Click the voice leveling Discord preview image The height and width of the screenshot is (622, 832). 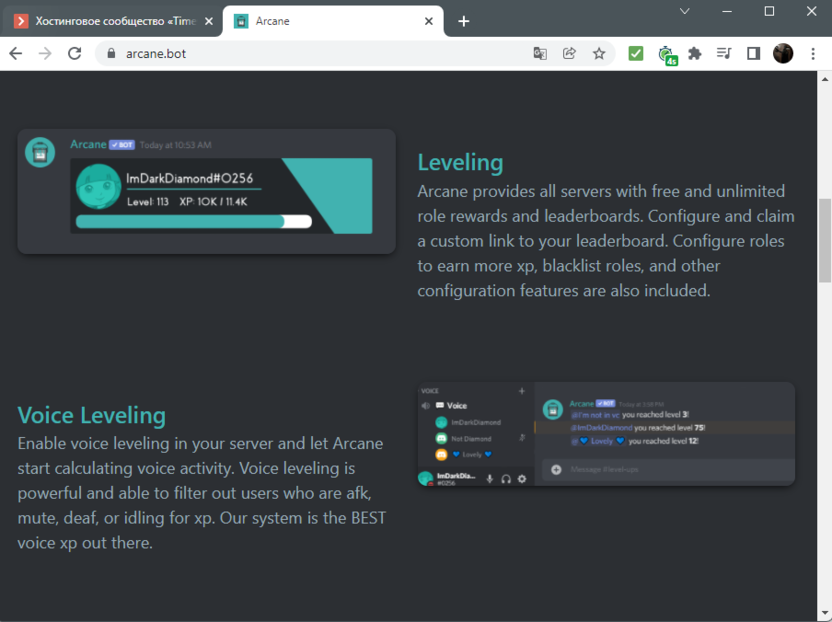point(606,434)
